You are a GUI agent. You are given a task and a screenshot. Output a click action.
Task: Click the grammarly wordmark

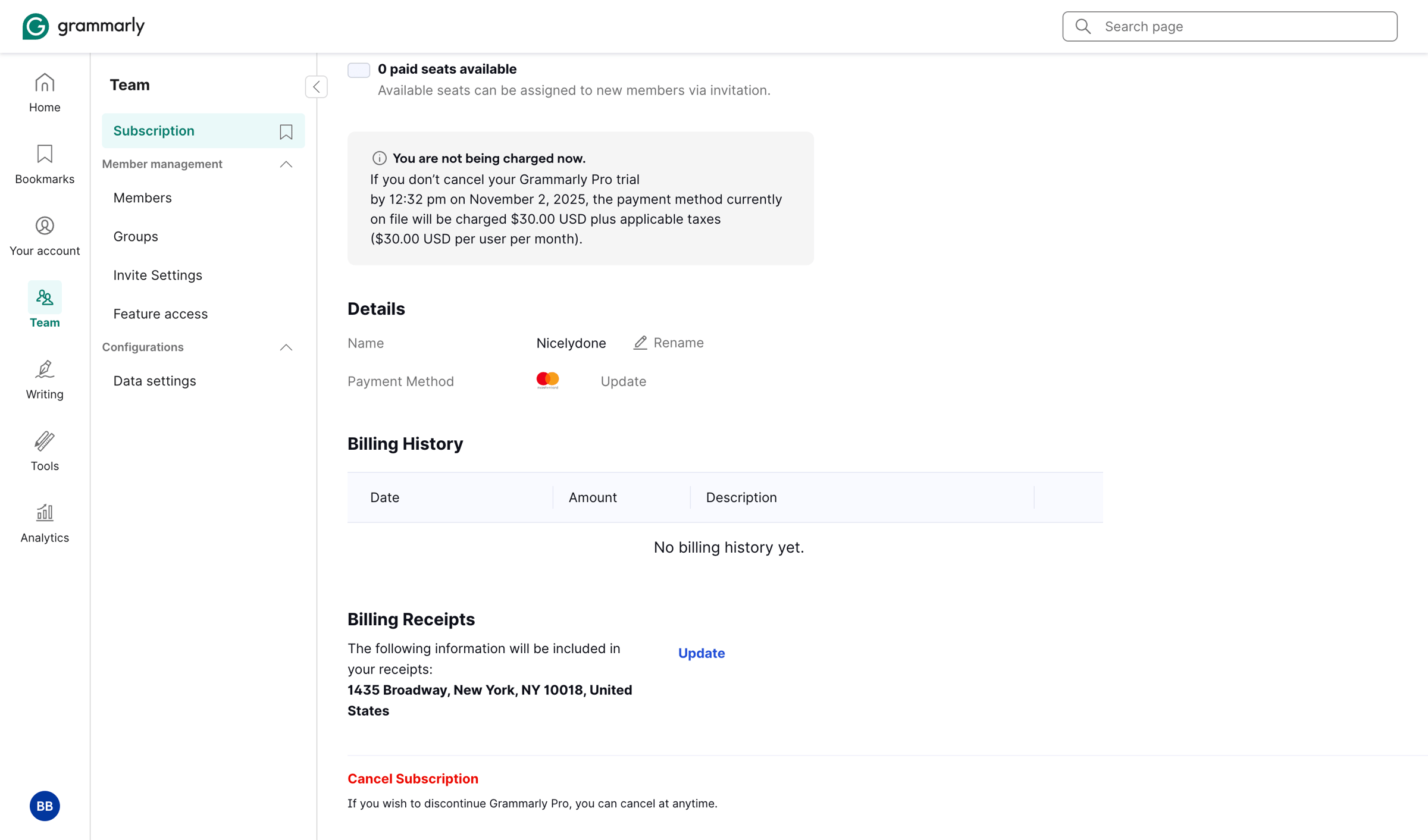coord(101,26)
